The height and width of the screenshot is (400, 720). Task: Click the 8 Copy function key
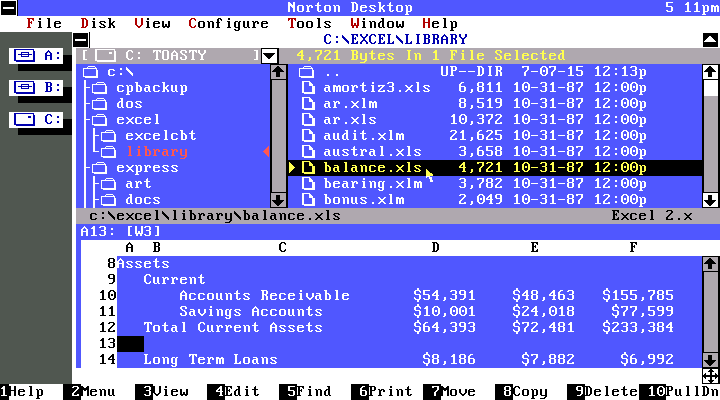[x=522, y=392]
